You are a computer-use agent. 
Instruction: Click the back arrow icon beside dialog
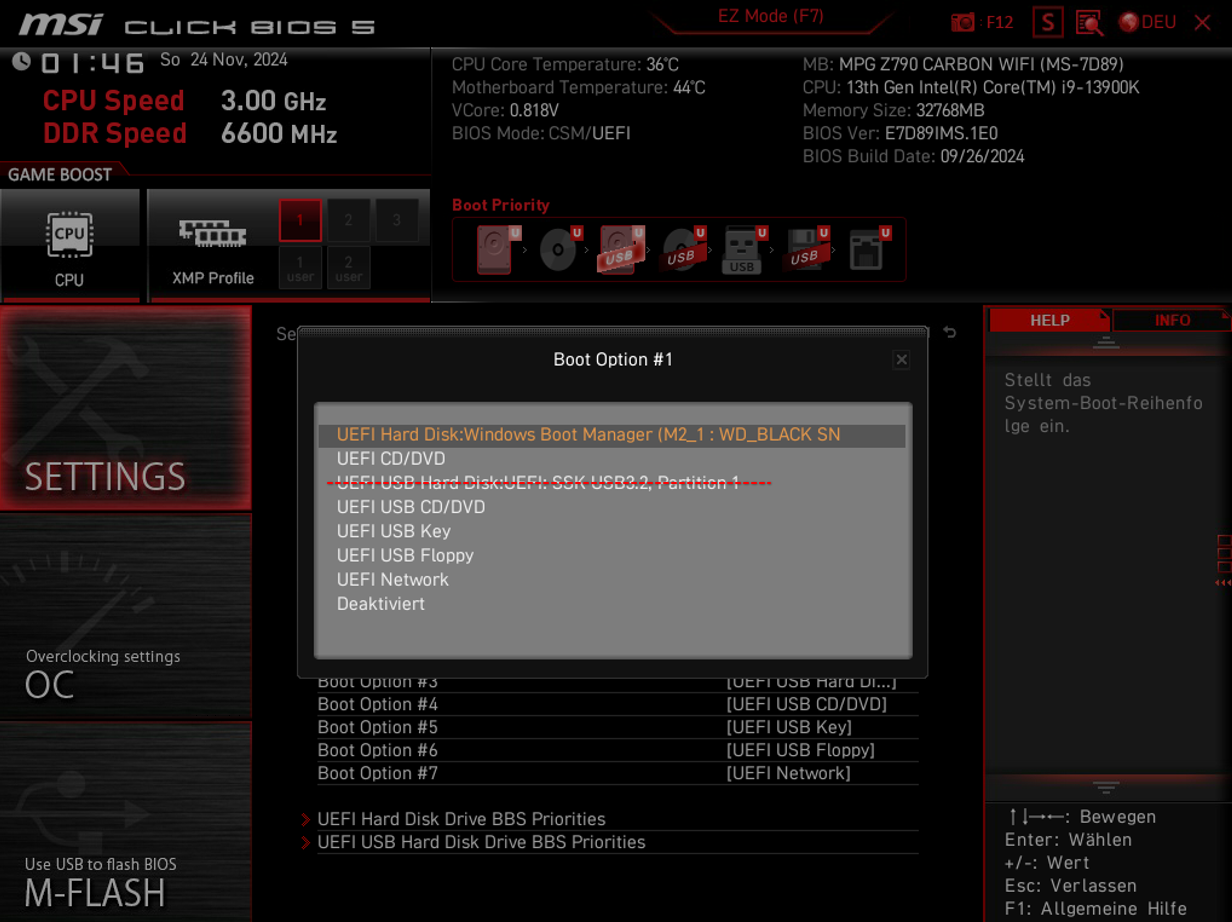pos(949,332)
